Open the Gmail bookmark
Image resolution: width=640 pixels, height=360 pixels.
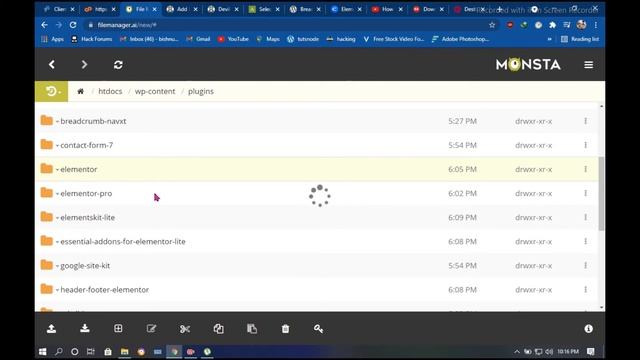pos(198,39)
